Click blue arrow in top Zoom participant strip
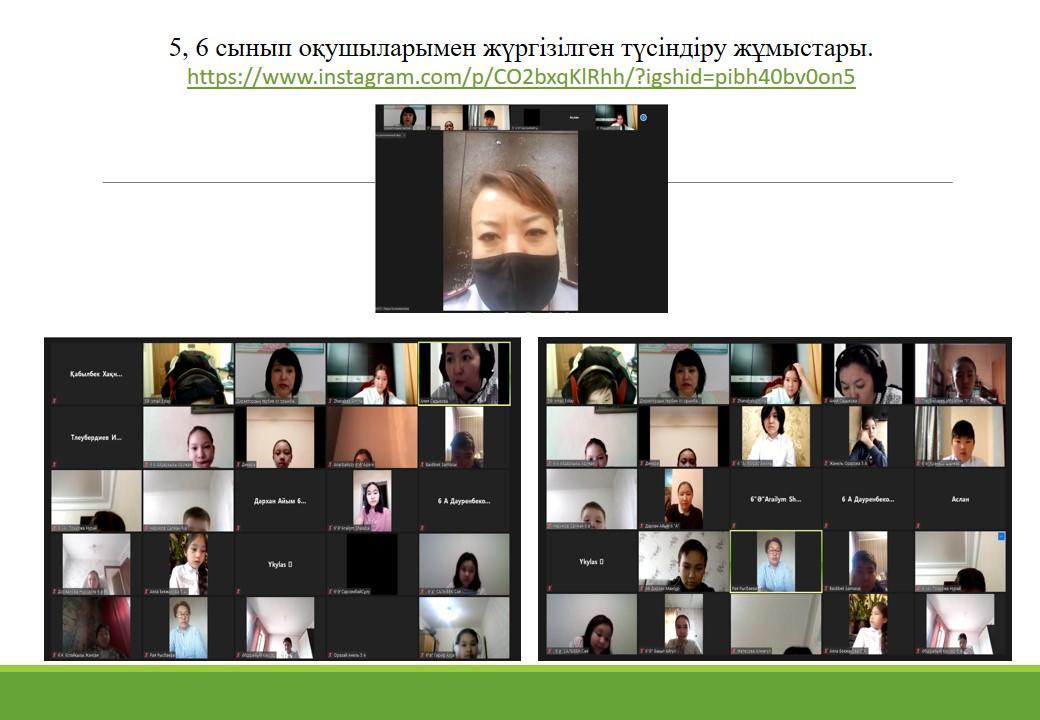 point(643,117)
